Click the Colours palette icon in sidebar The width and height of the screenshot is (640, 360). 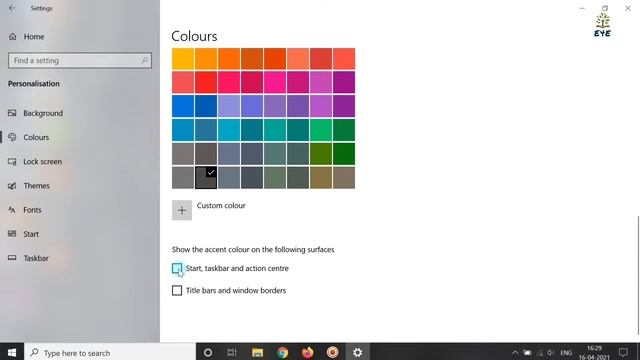tap(12, 137)
